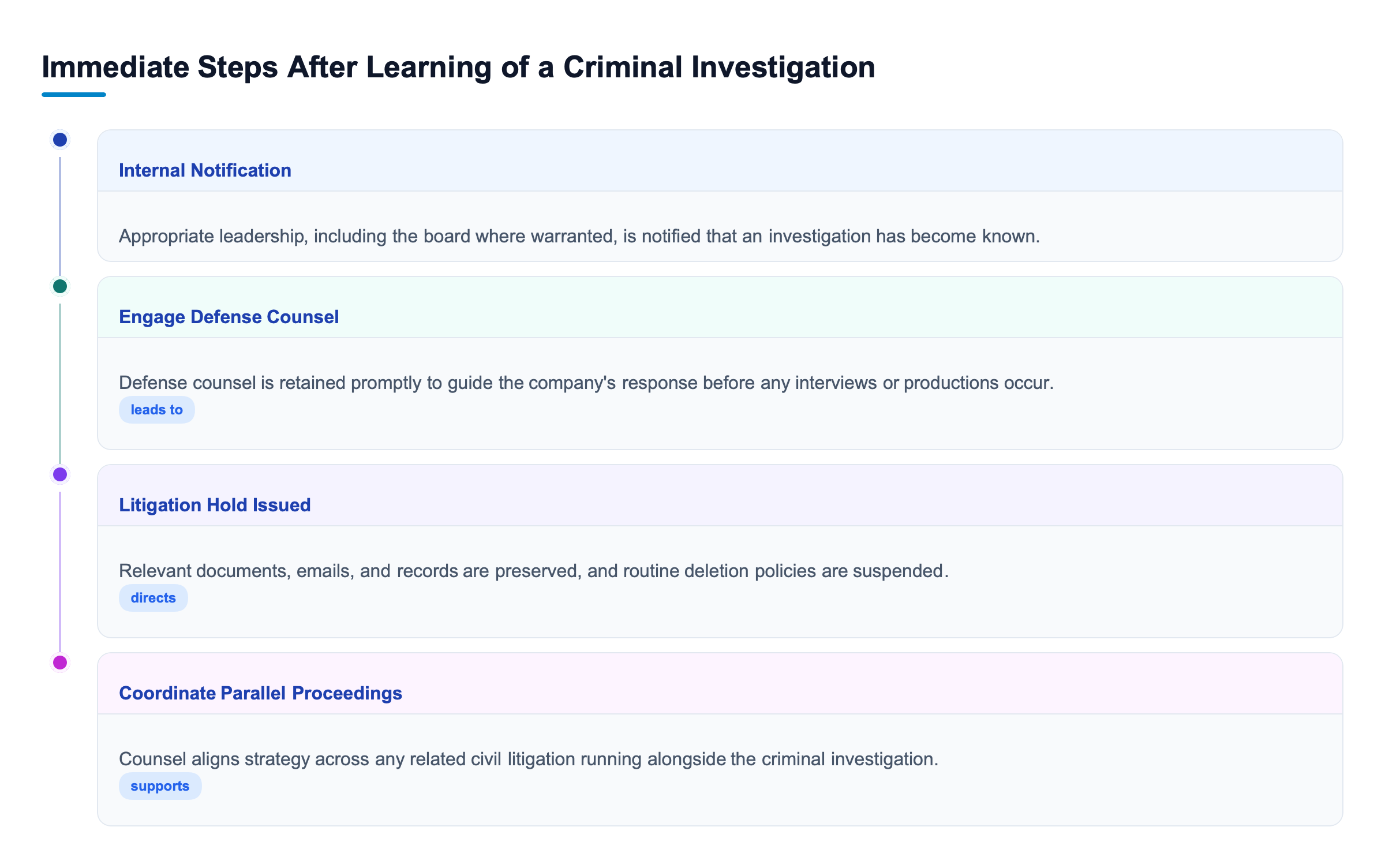Click the documents preserved description text
This screenshot has width=1385, height=868.
[x=534, y=571]
